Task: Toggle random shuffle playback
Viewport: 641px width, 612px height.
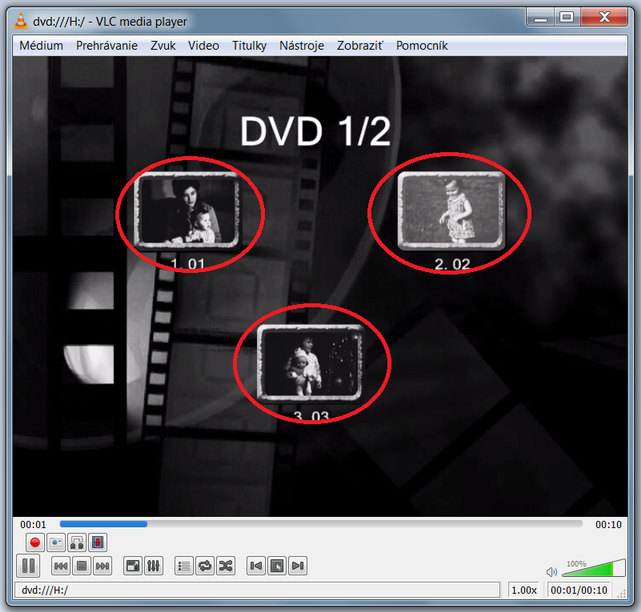Action: click(x=226, y=566)
